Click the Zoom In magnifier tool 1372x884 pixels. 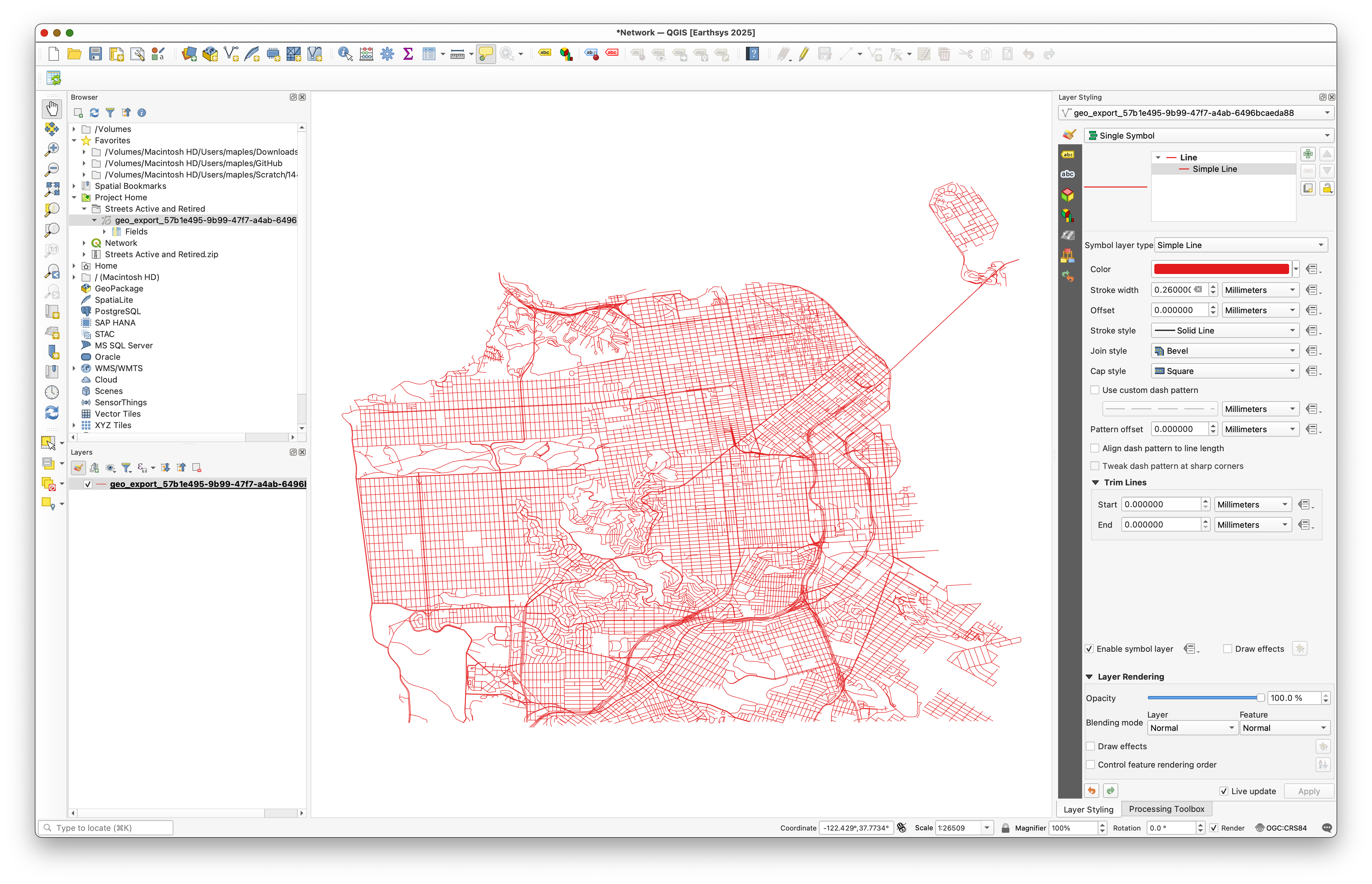[52, 149]
